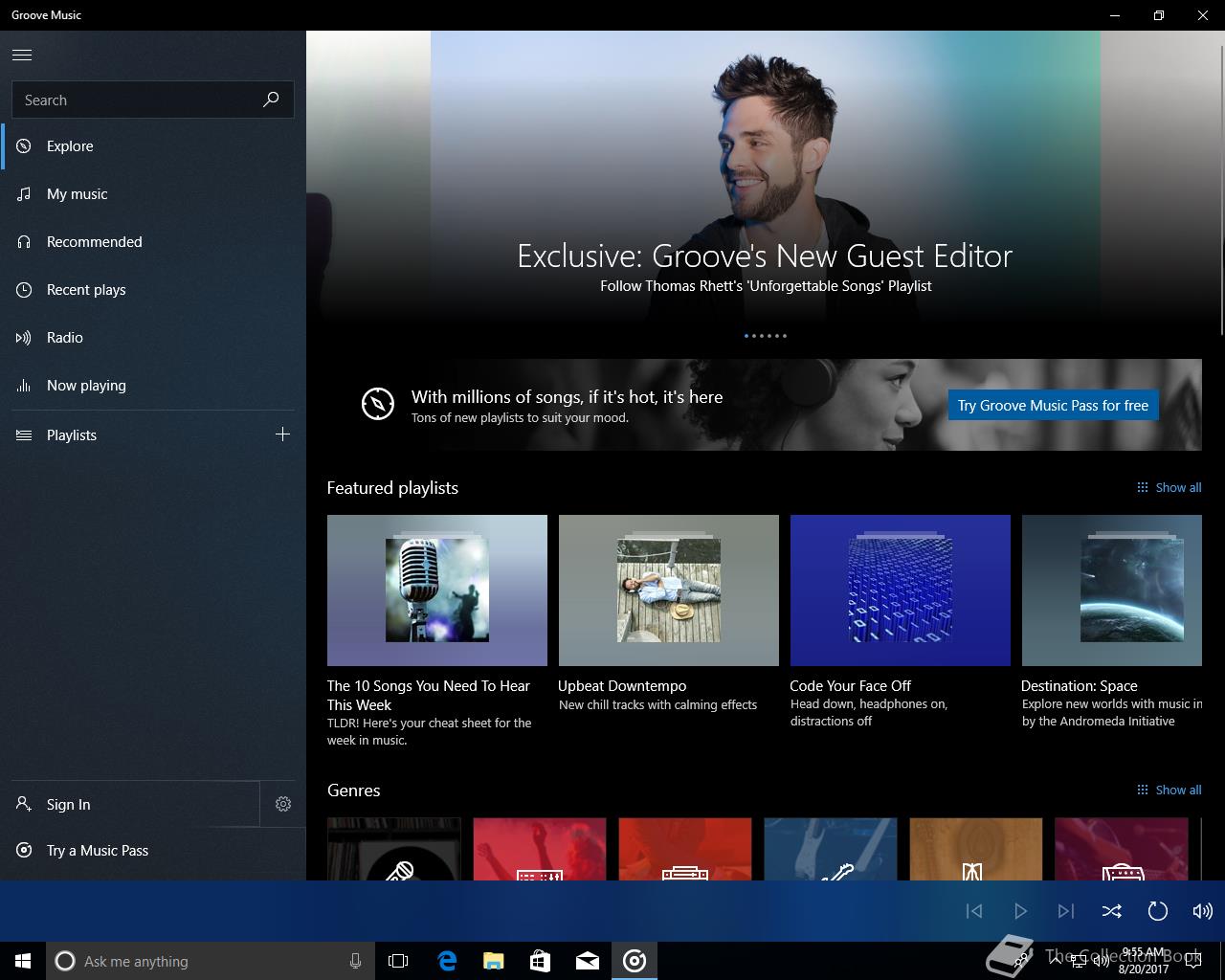Click the person icon beside Sign In

click(24, 804)
